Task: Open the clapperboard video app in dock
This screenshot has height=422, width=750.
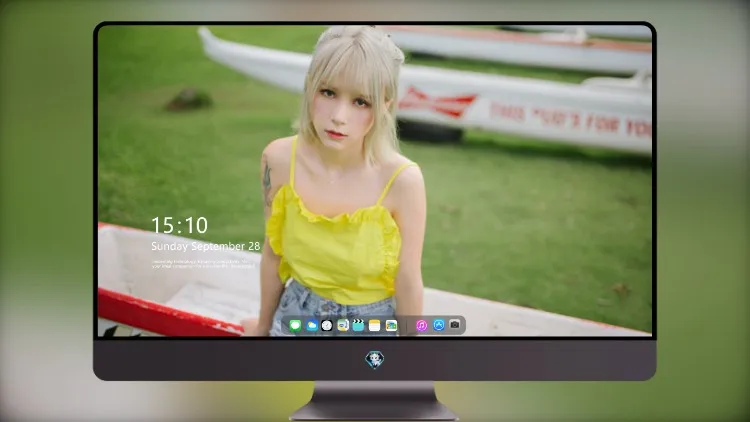Action: [358, 326]
